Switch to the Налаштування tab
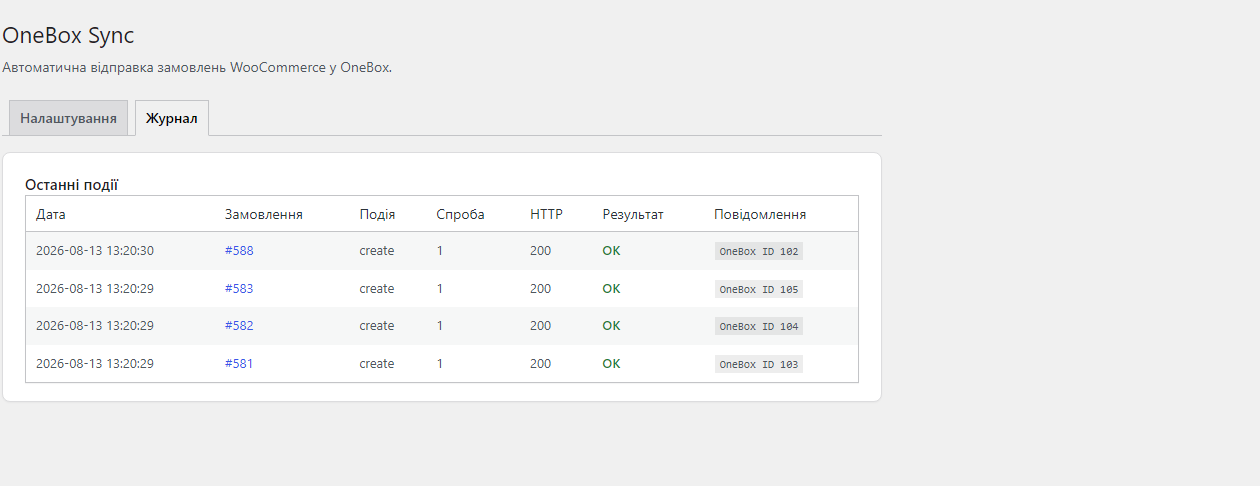Image resolution: width=1260 pixels, height=486 pixels. 68,118
